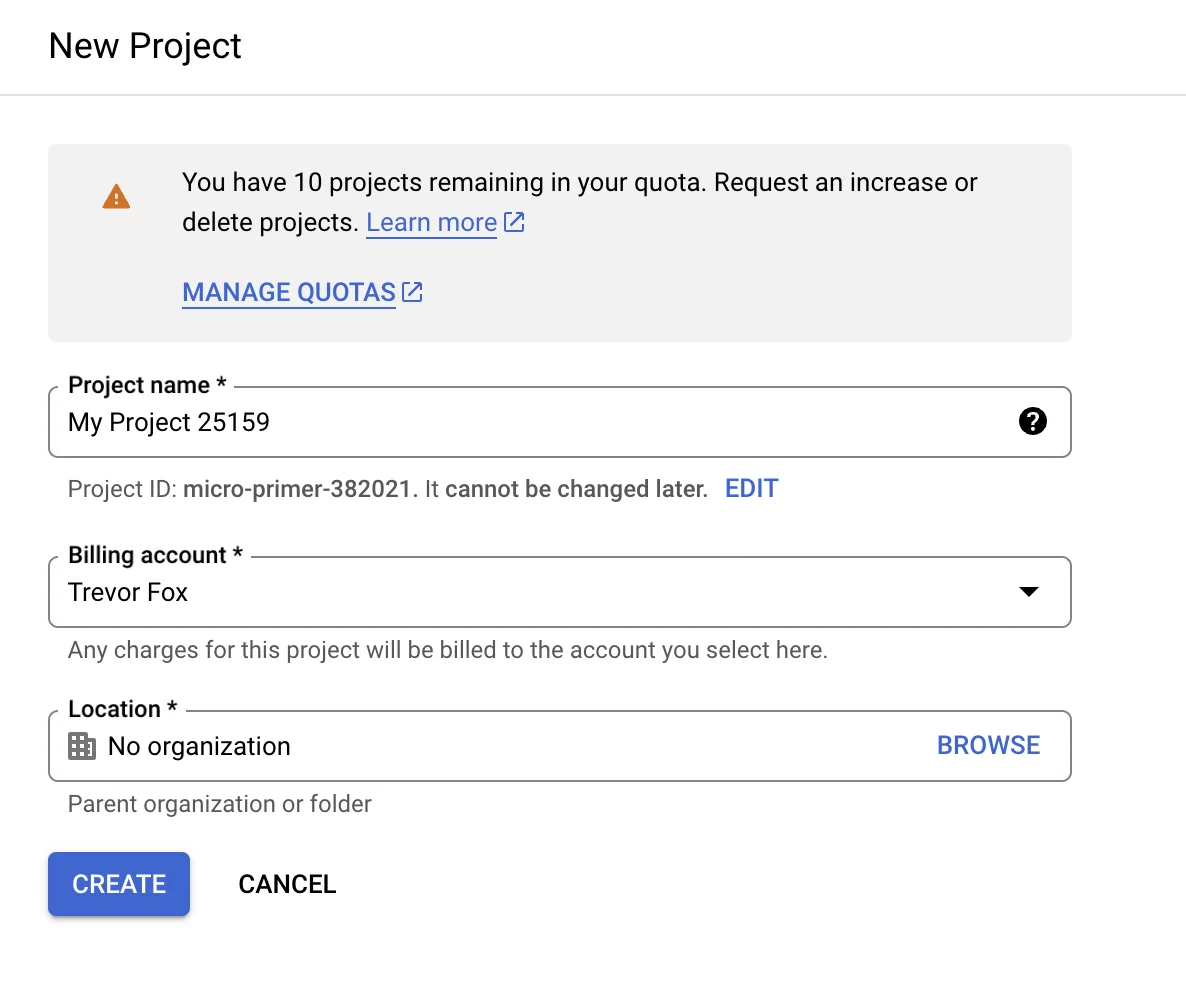Viewport: 1186px width, 990px height.
Task: Expand the Trevor Fox billing account selector
Action: coord(1028,592)
